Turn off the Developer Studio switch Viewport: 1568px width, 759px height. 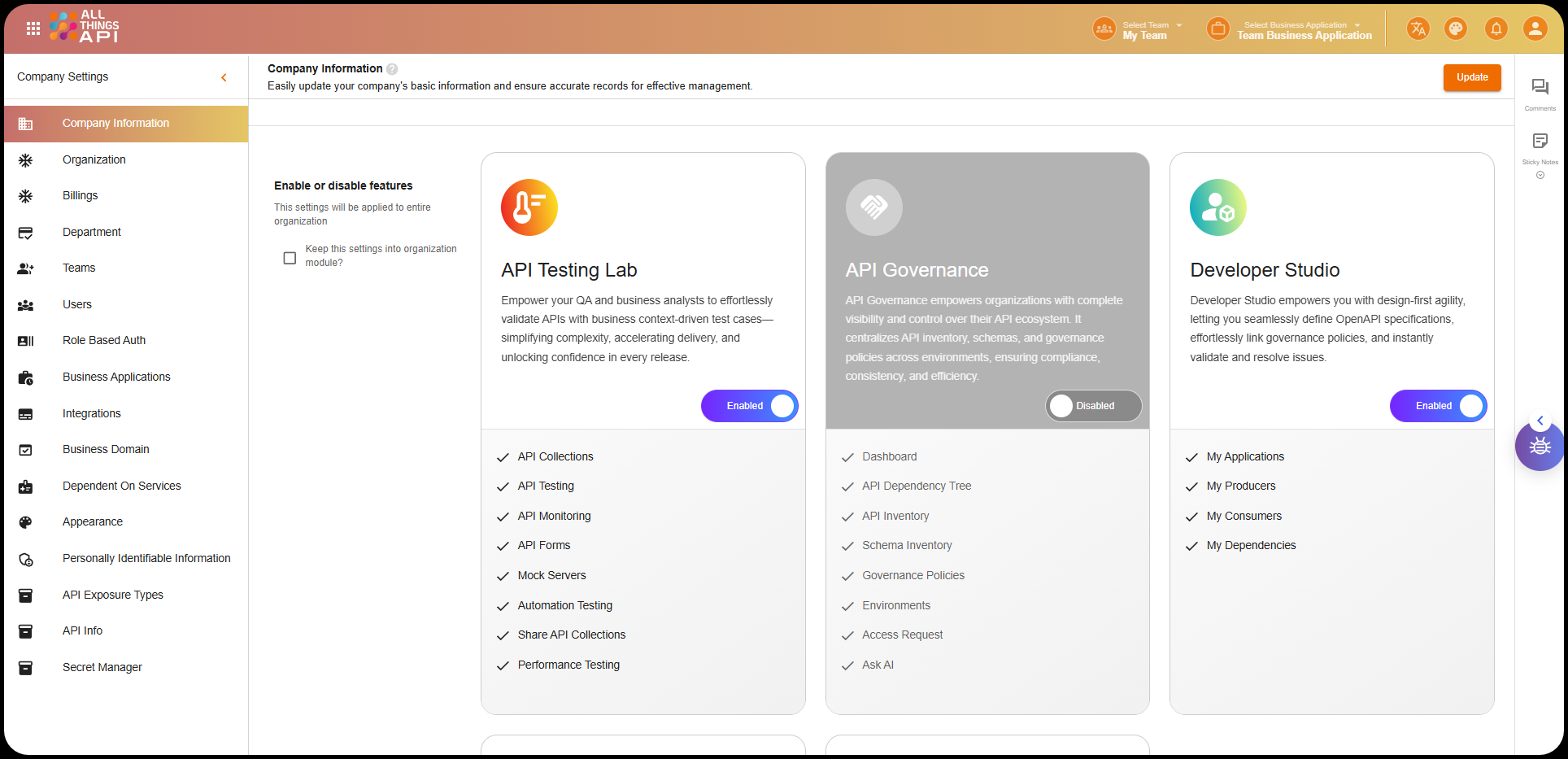[x=1438, y=406]
